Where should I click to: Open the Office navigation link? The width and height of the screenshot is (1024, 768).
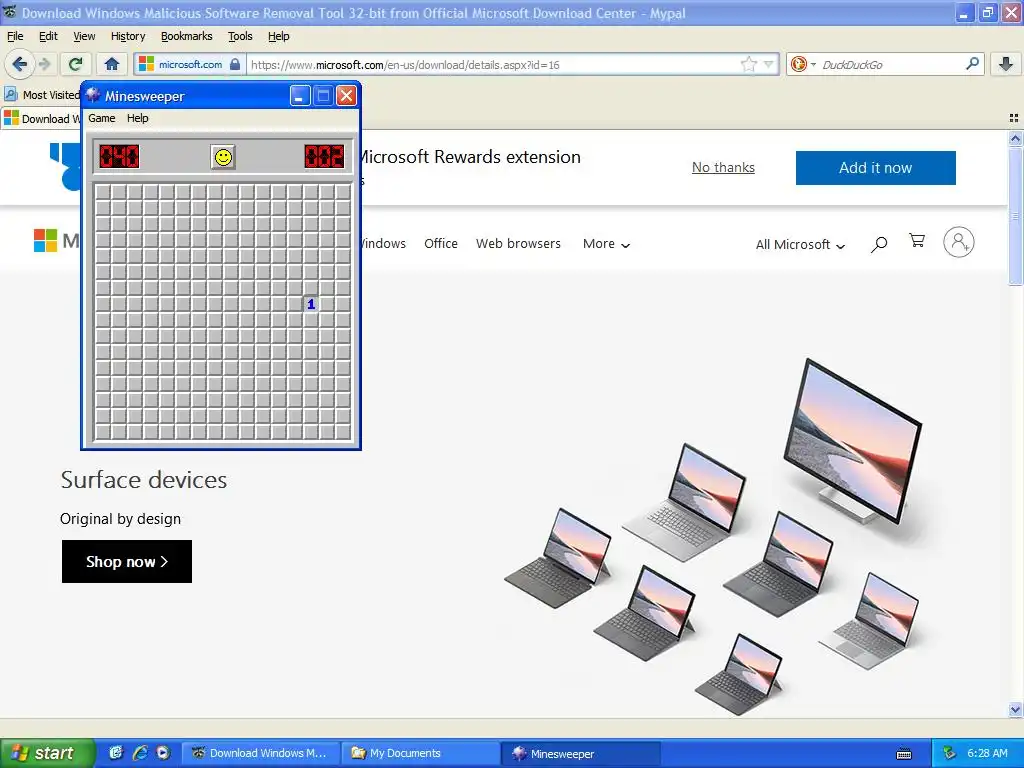441,244
